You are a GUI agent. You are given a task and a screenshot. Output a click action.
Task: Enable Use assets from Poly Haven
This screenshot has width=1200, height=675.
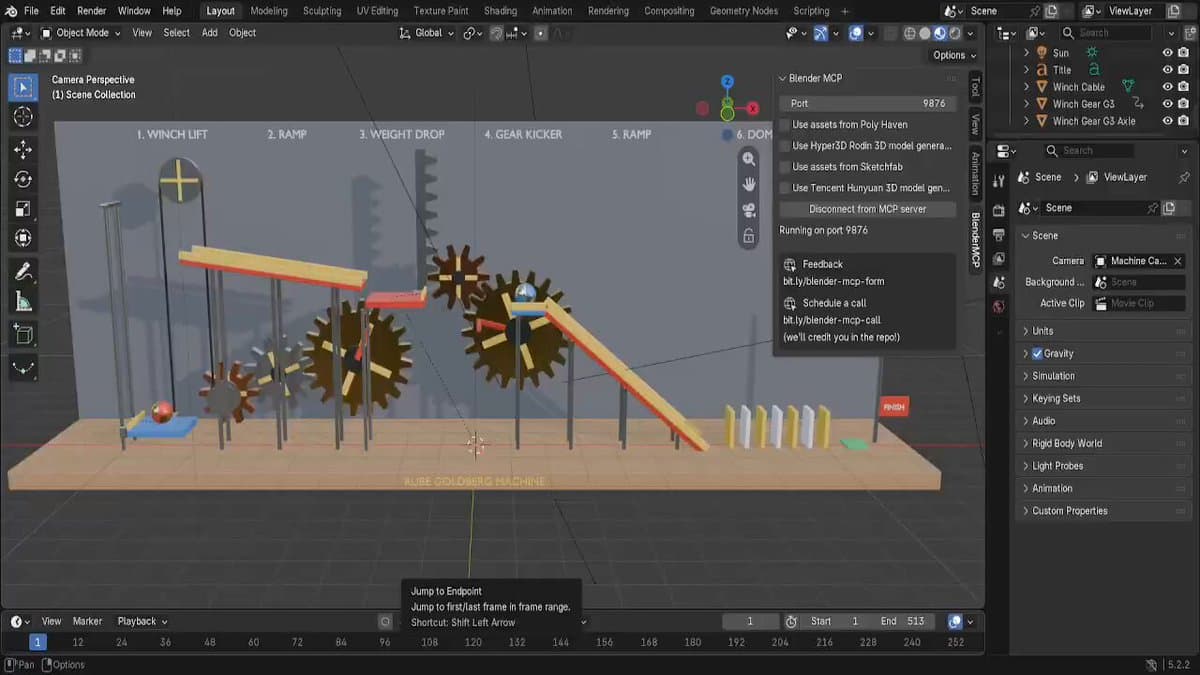tap(785, 125)
